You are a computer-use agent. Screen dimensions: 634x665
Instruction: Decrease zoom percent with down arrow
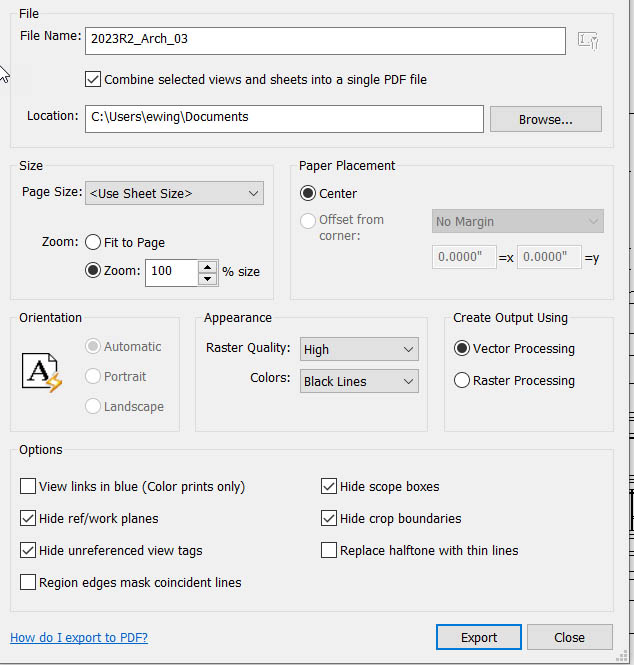(x=207, y=279)
